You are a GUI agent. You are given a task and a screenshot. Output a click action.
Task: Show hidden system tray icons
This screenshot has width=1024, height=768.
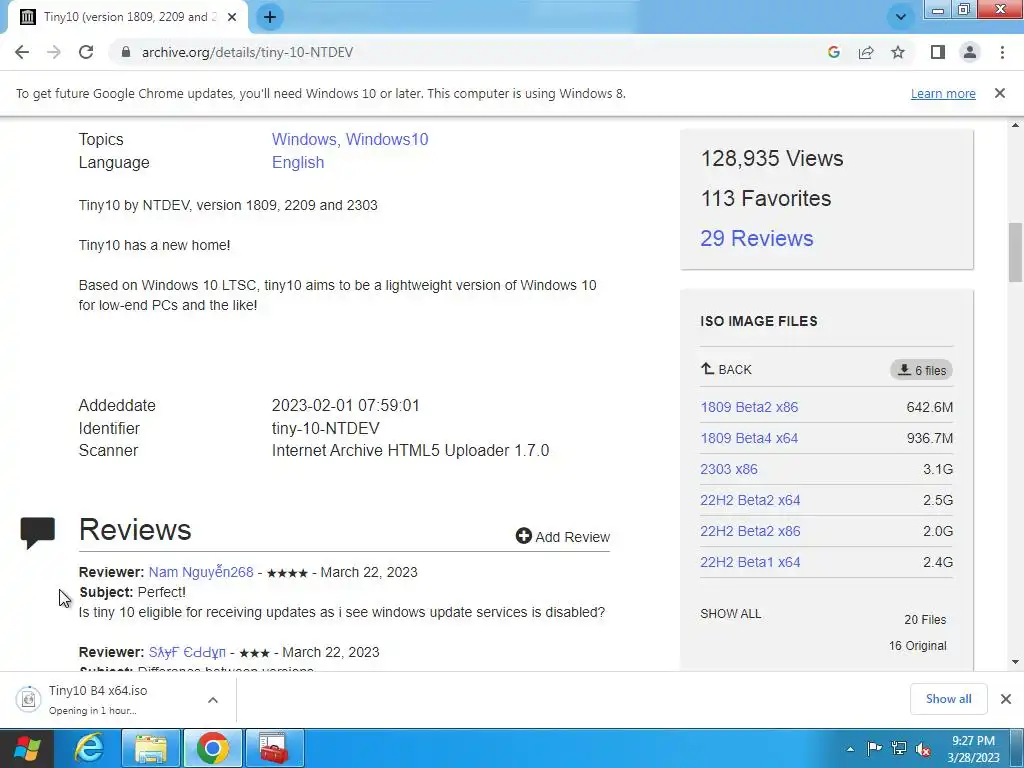(x=850, y=749)
